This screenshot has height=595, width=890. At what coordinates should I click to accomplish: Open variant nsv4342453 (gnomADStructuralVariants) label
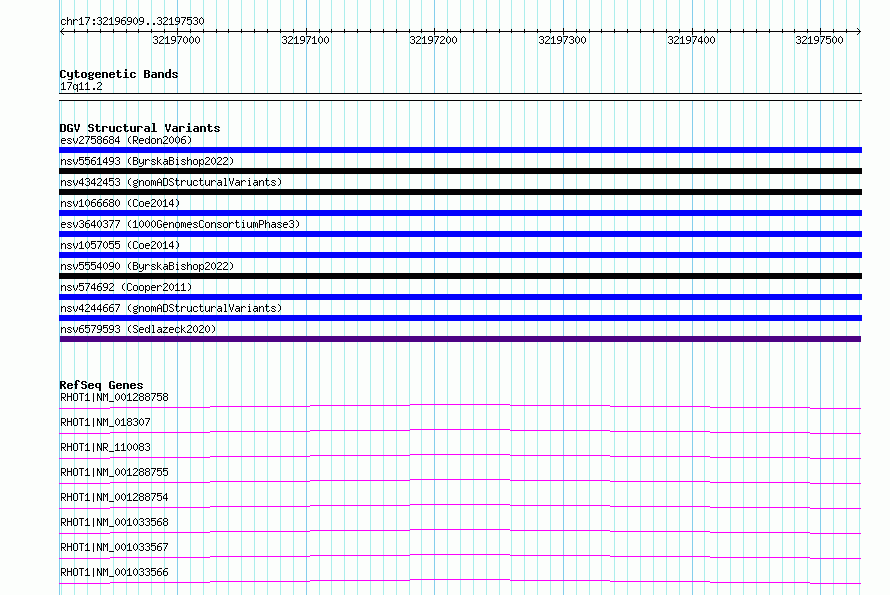171,182
